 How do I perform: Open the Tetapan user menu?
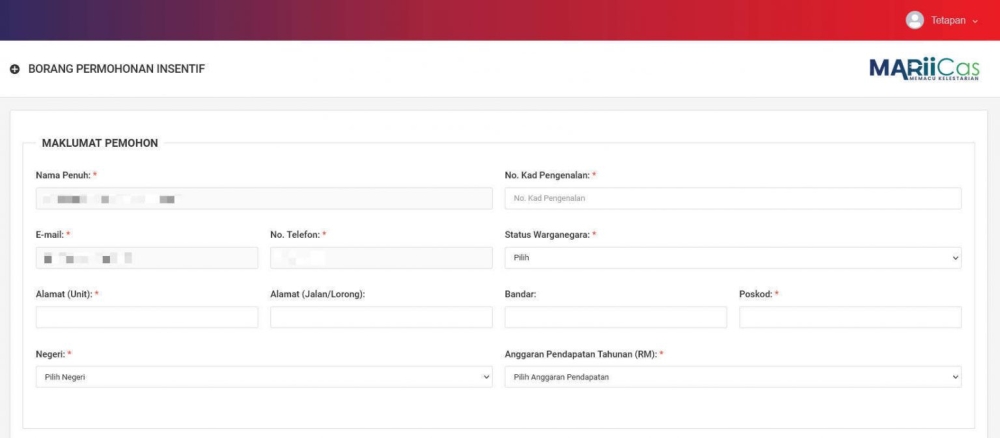pos(947,20)
